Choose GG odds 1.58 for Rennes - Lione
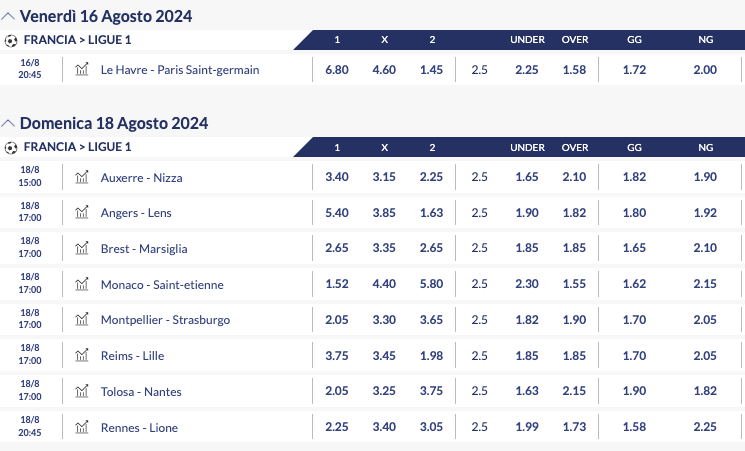Image resolution: width=745 pixels, height=451 pixels. (x=634, y=427)
